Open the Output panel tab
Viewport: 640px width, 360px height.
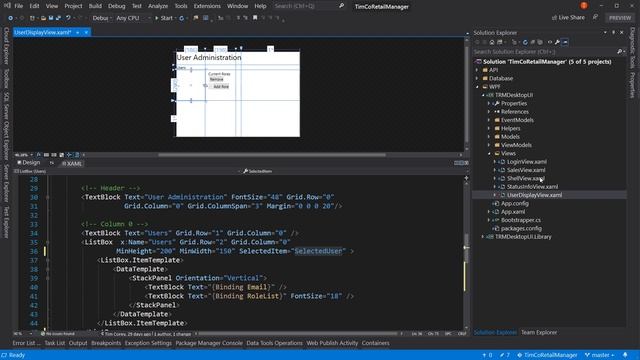(78, 343)
